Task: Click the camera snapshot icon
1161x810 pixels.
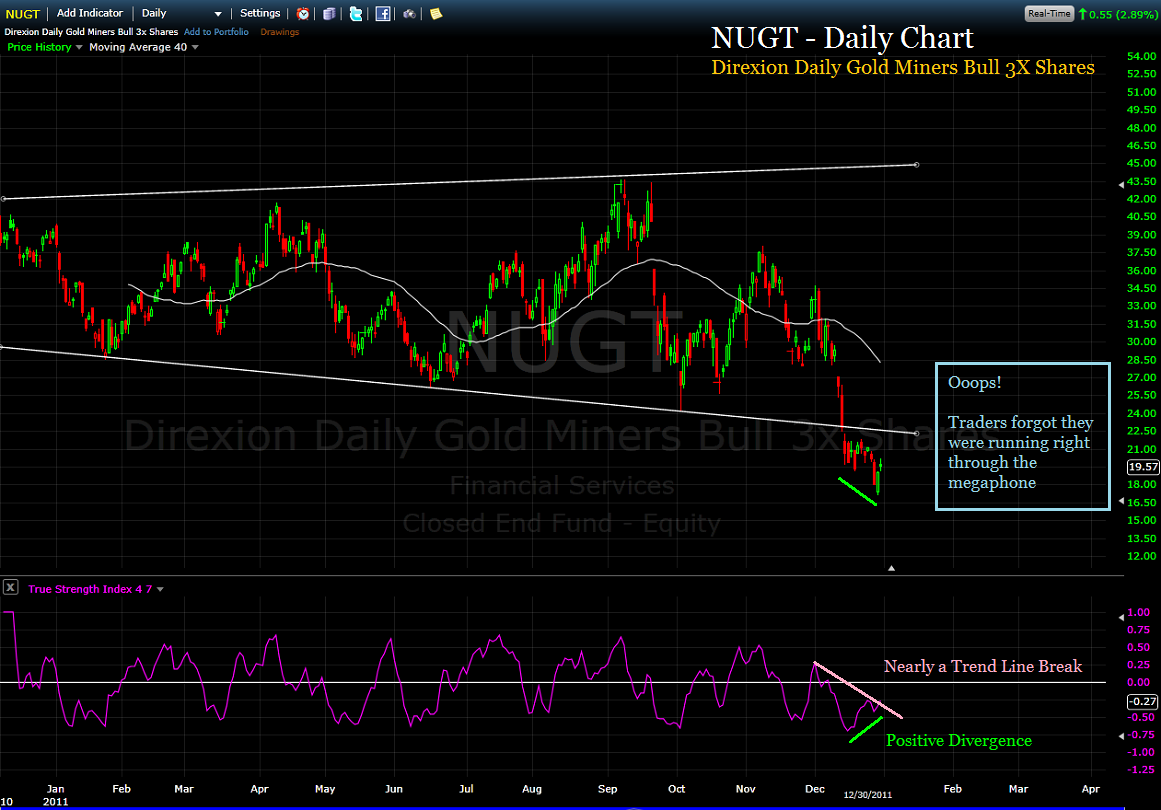Action: [409, 13]
